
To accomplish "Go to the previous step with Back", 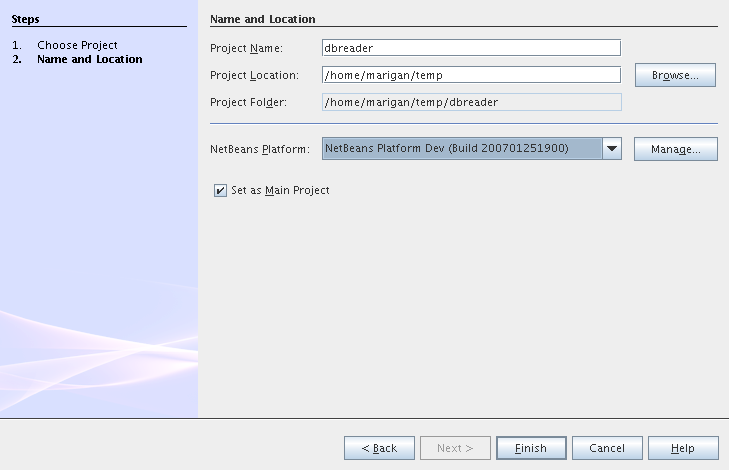I will [x=379, y=448].
